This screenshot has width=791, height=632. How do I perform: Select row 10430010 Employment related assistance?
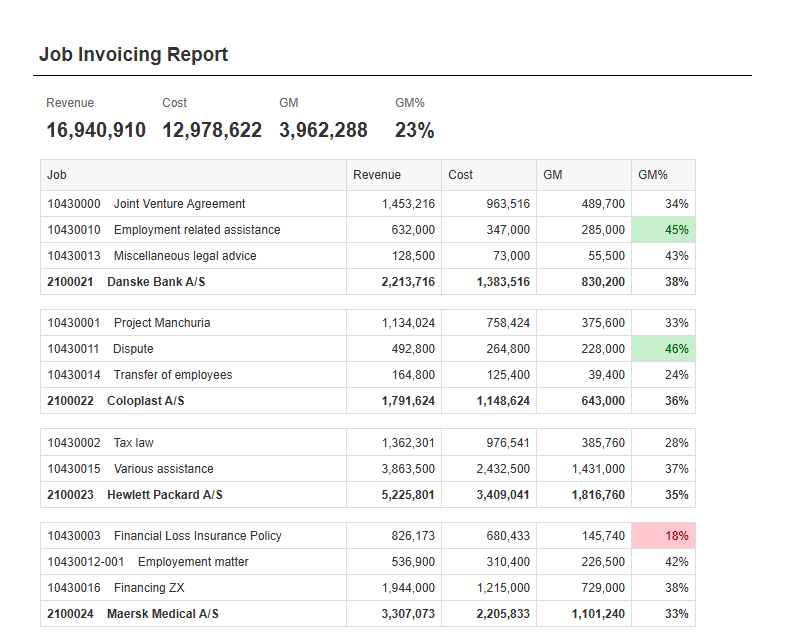click(368, 230)
